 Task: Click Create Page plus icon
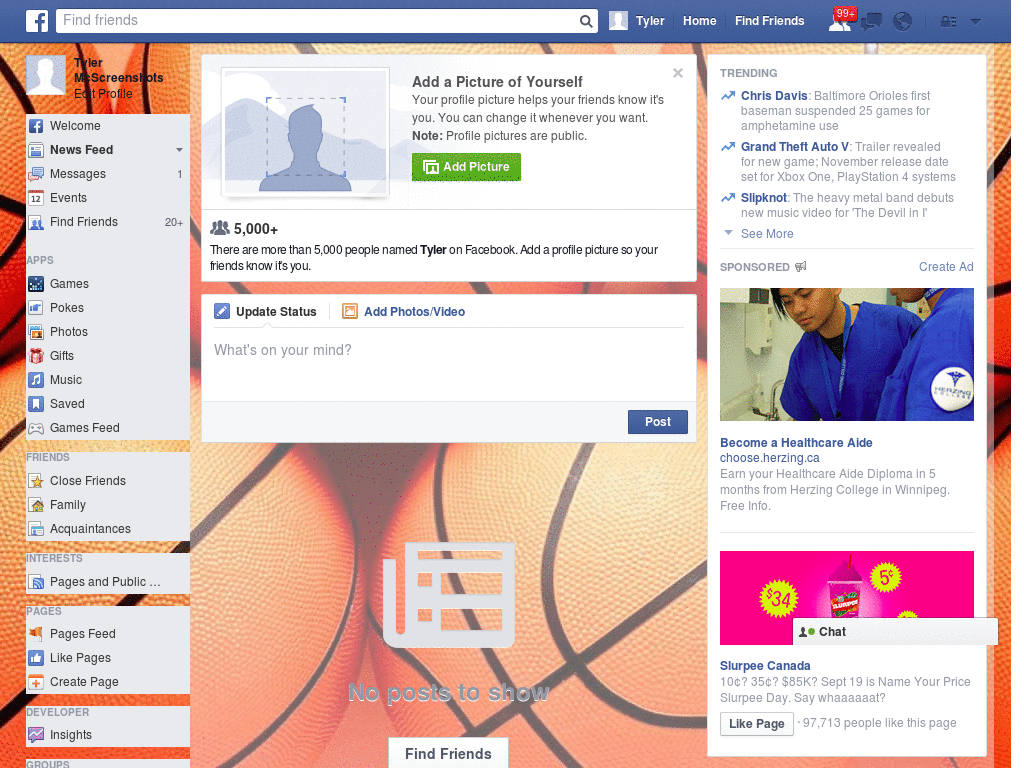point(36,682)
